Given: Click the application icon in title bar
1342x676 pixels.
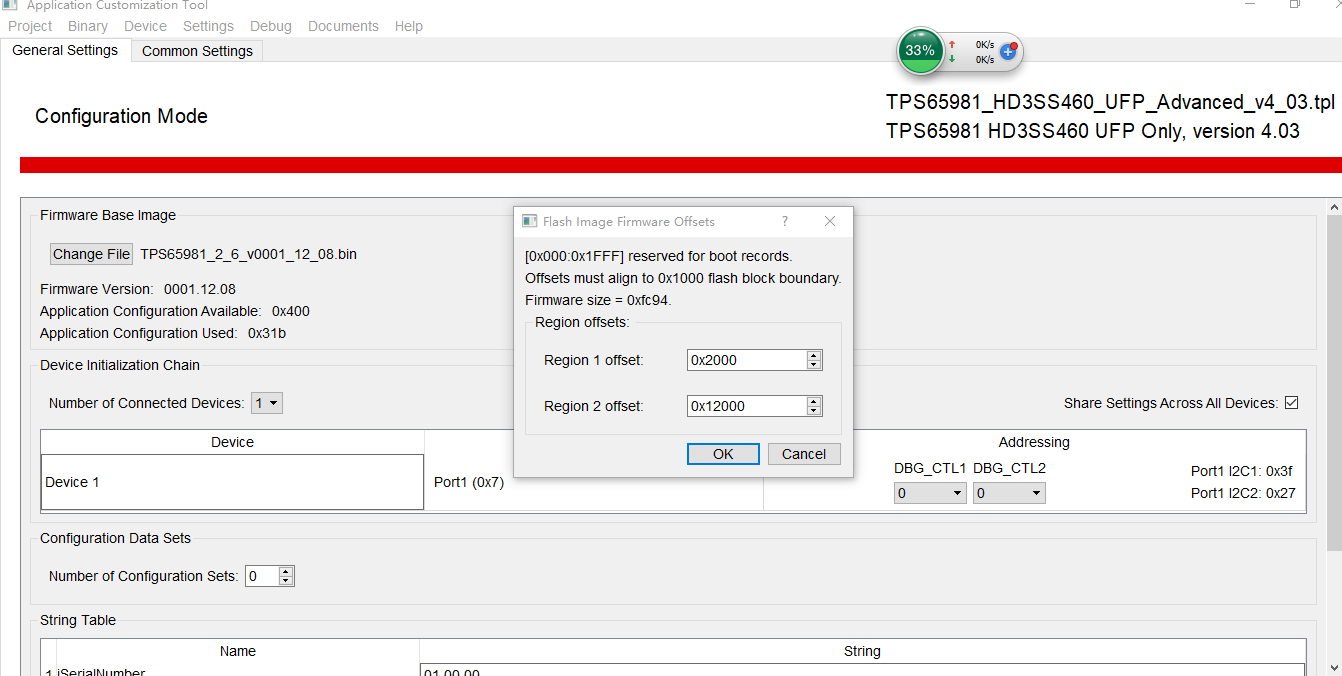Looking at the screenshot, I should tap(10, 4).
